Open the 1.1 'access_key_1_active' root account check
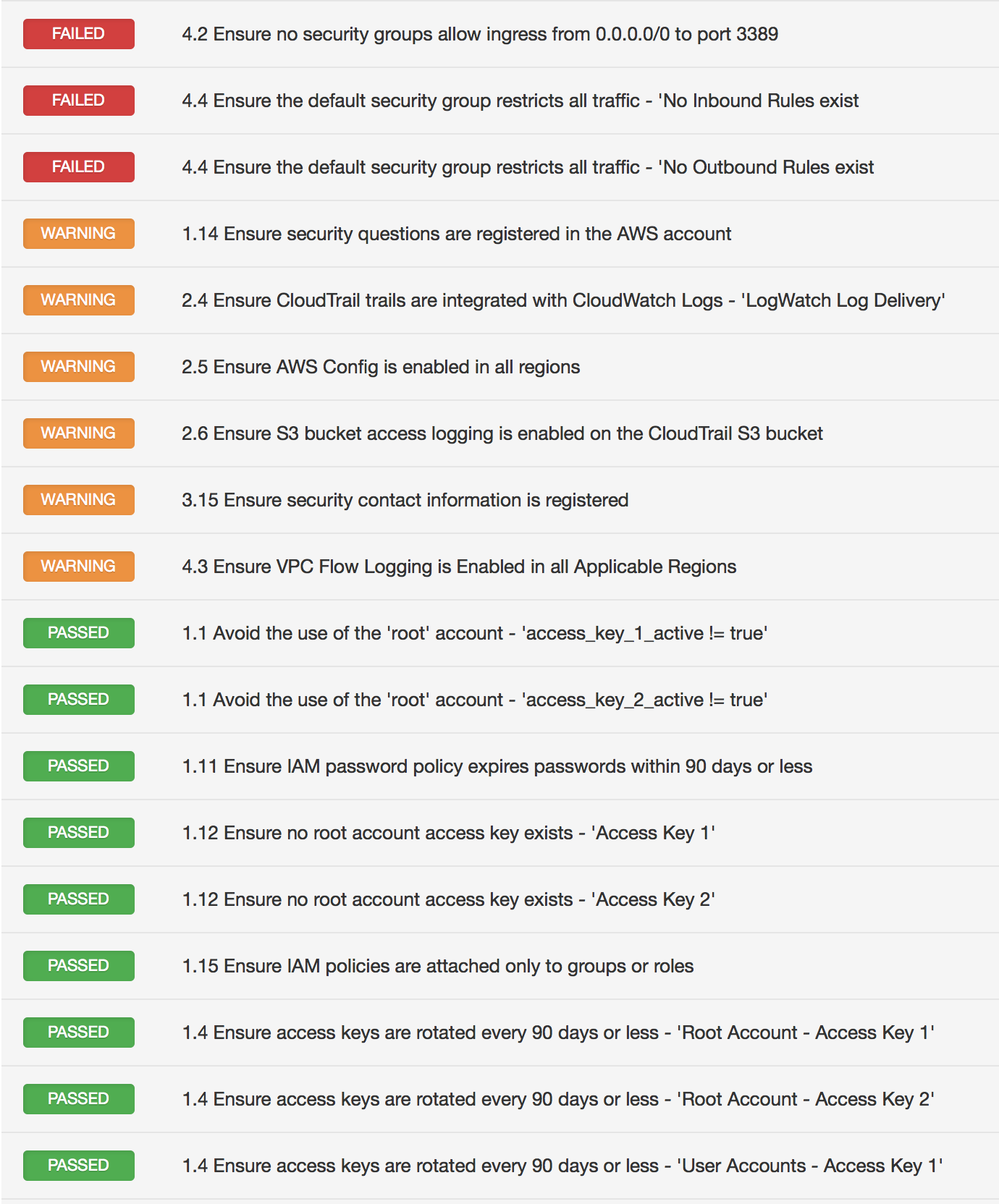 474,633
